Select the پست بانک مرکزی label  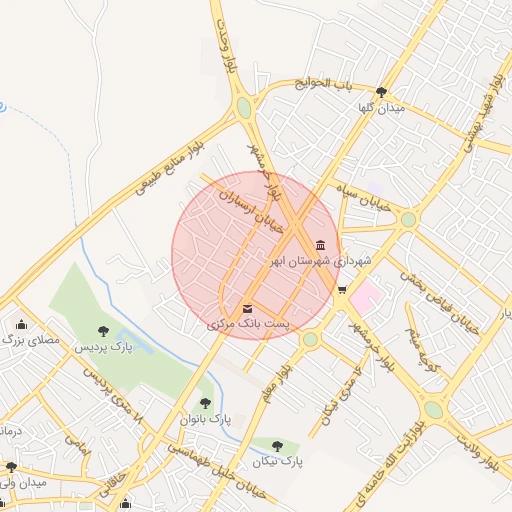[248, 324]
